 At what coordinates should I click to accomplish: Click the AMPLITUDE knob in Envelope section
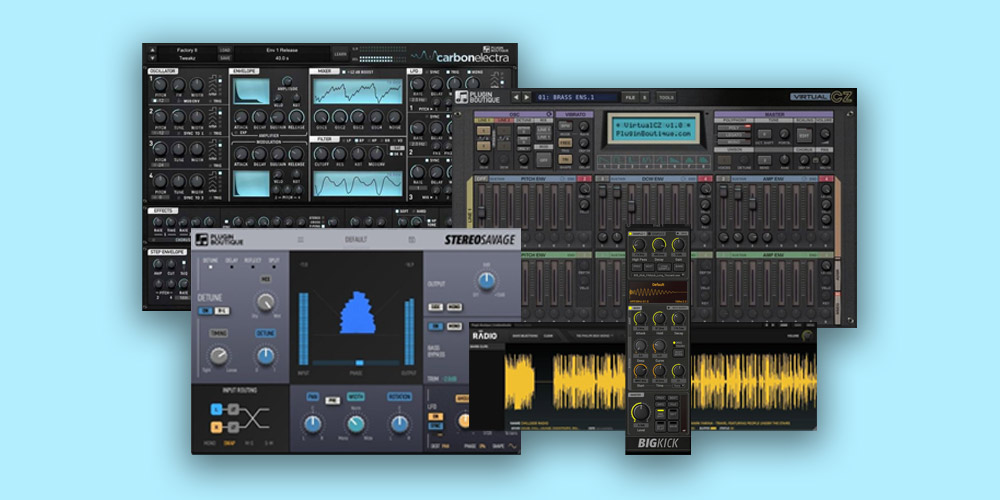(287, 82)
